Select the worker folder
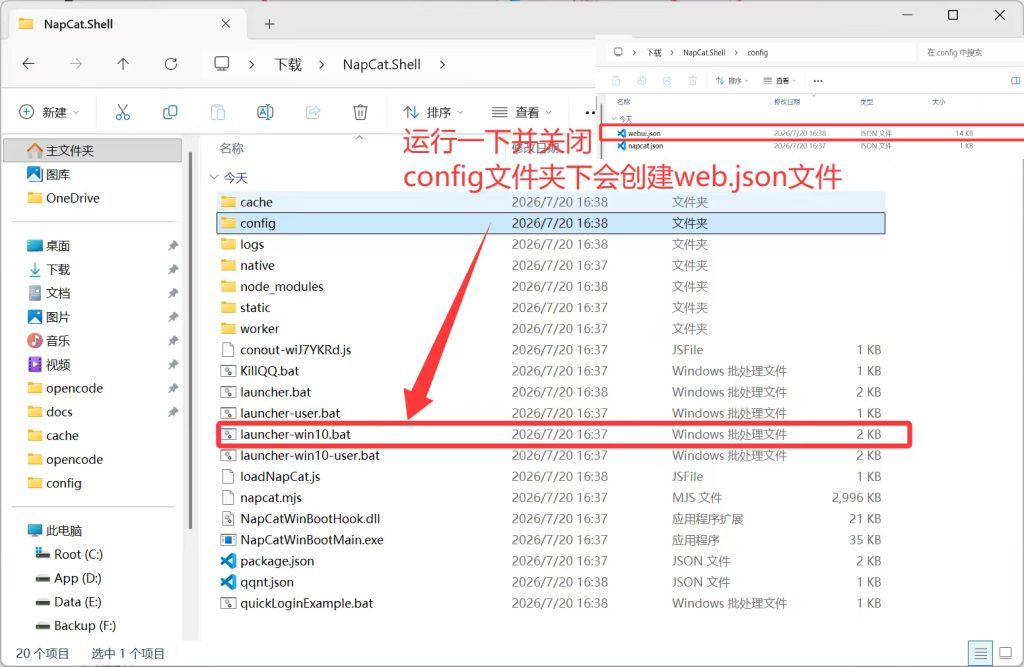The height and width of the screenshot is (667, 1024). pos(551,329)
